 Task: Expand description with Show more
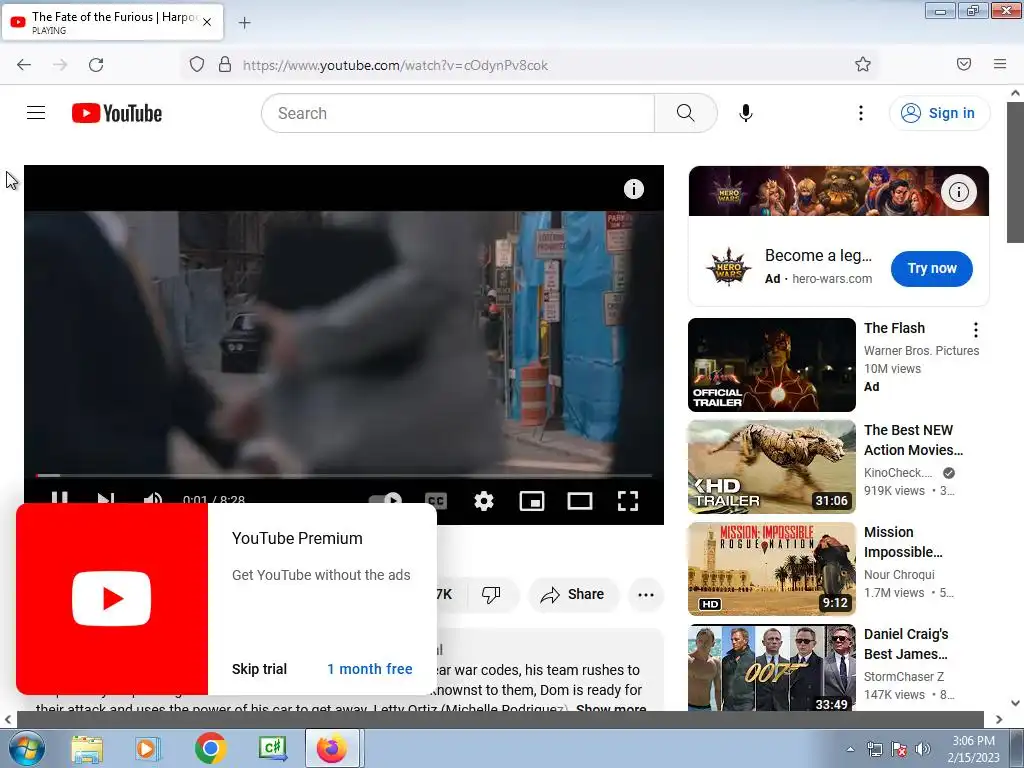(611, 708)
